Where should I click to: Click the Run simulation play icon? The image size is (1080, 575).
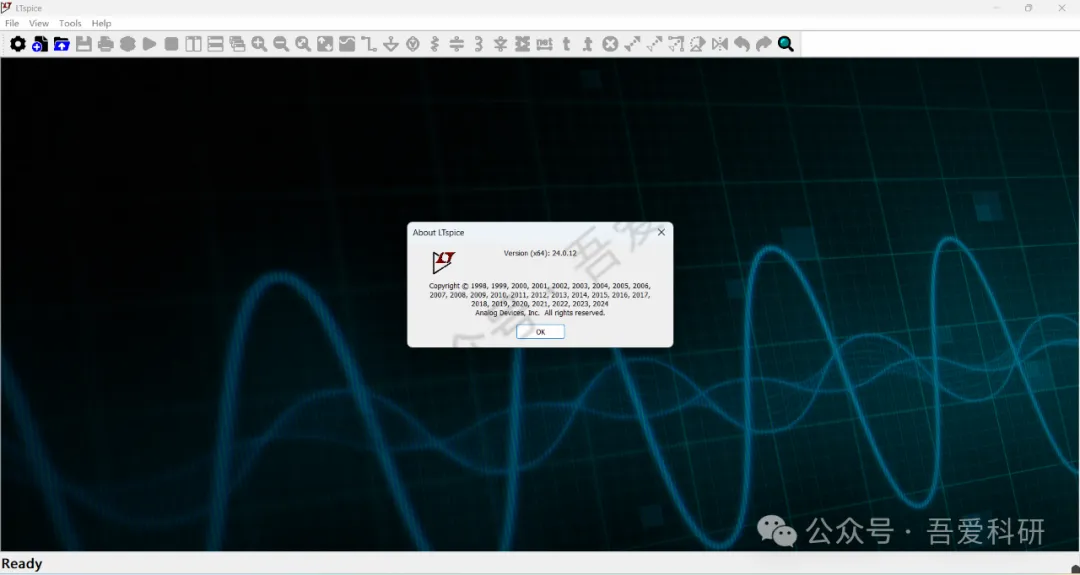[149, 44]
